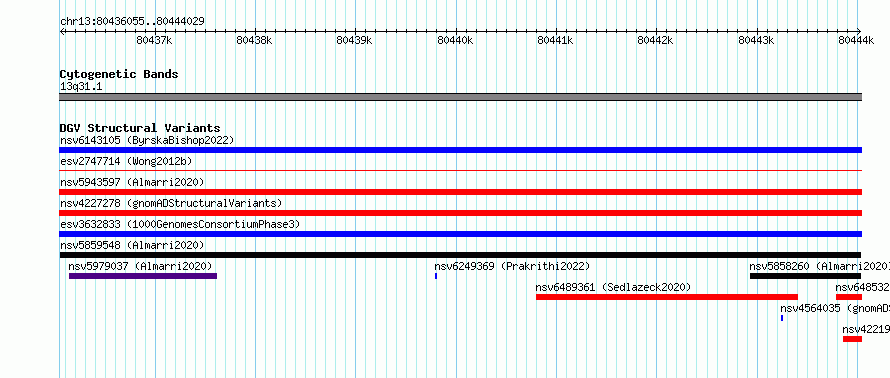Click the nsv4564035 gnomAD label

tap(835, 308)
